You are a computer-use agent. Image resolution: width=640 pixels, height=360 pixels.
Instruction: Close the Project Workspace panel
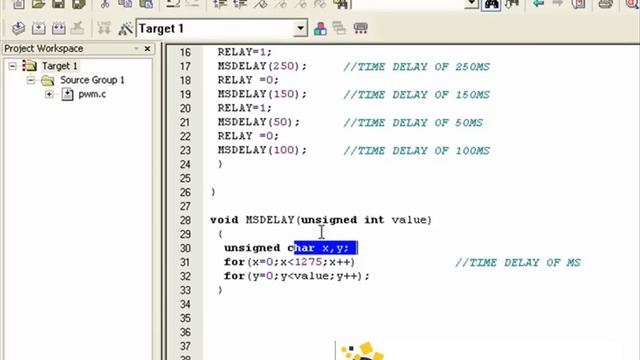click(x=147, y=49)
